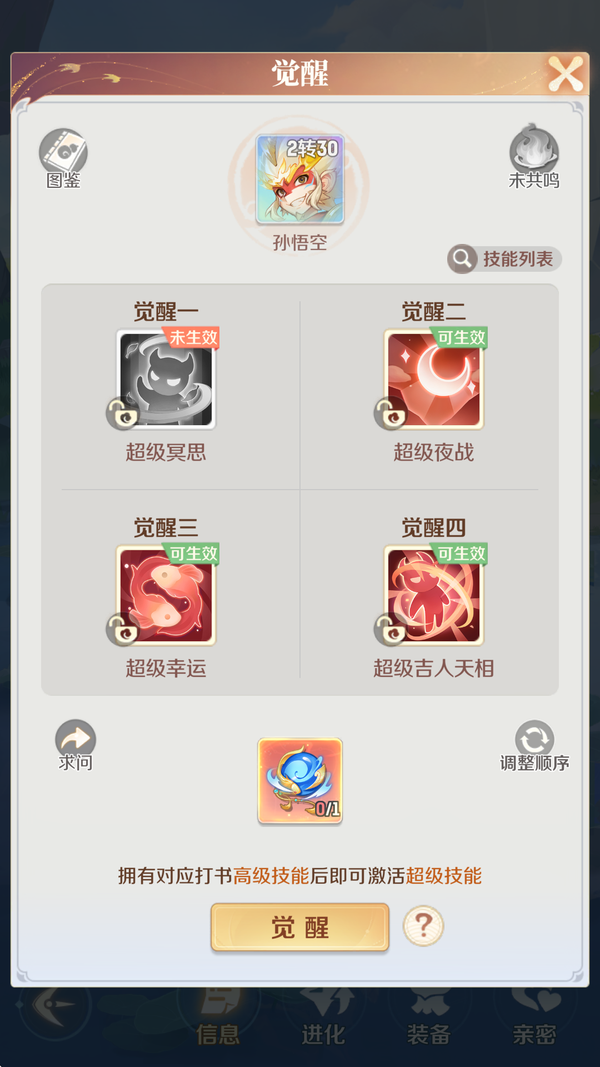Click the 调整顺序 reorder icon
Viewport: 600px width, 1067px height.
coord(535,739)
